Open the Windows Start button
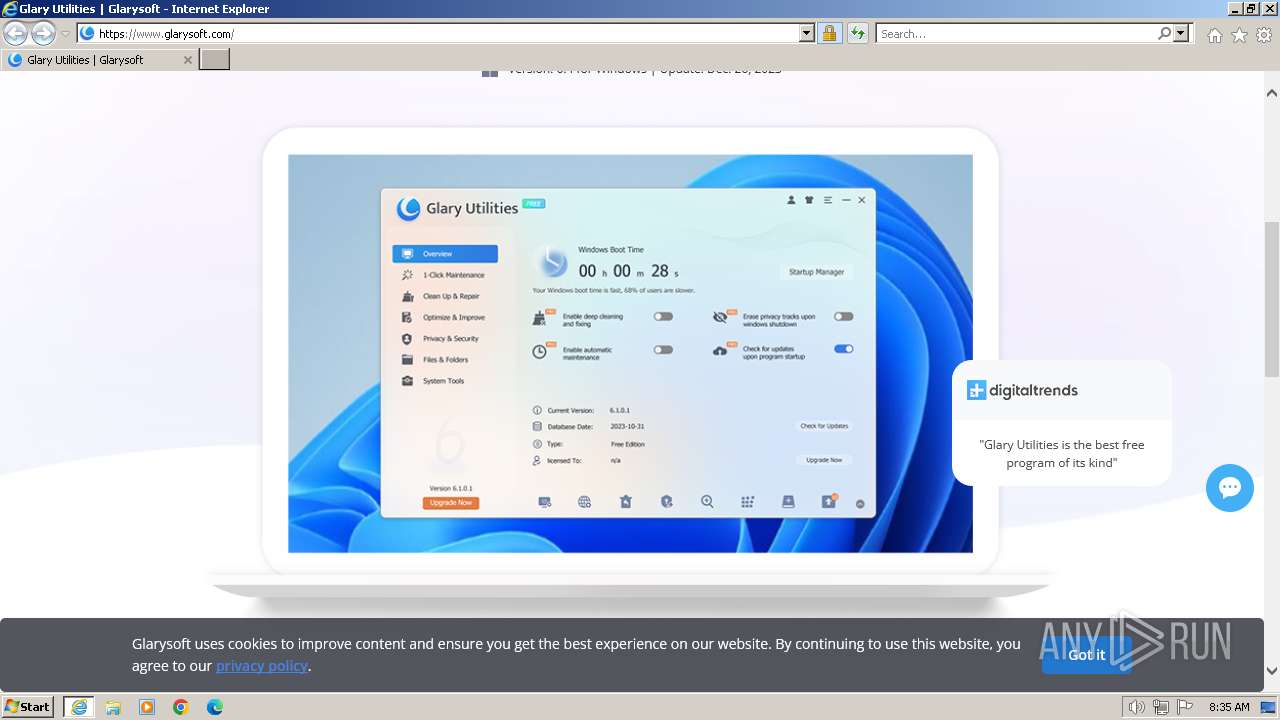 27,707
